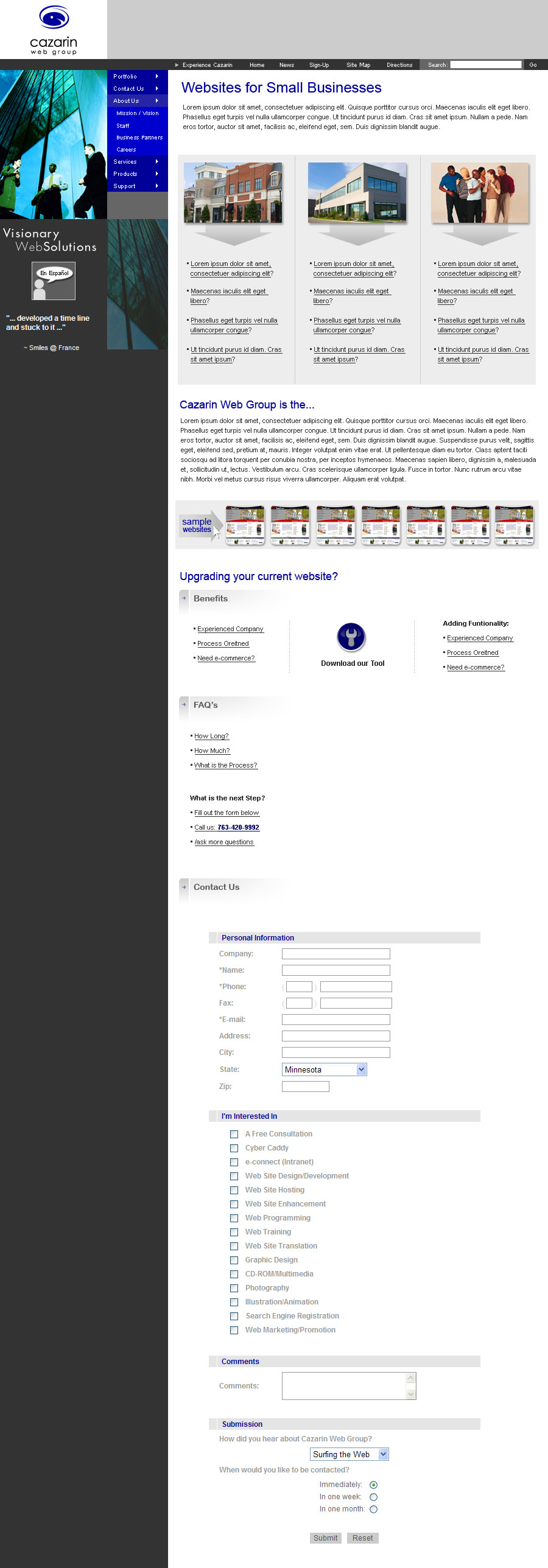Image resolution: width=548 pixels, height=1568 pixels.
Task: Click the FAQ's section arrow icon
Action: pyautogui.click(x=184, y=705)
